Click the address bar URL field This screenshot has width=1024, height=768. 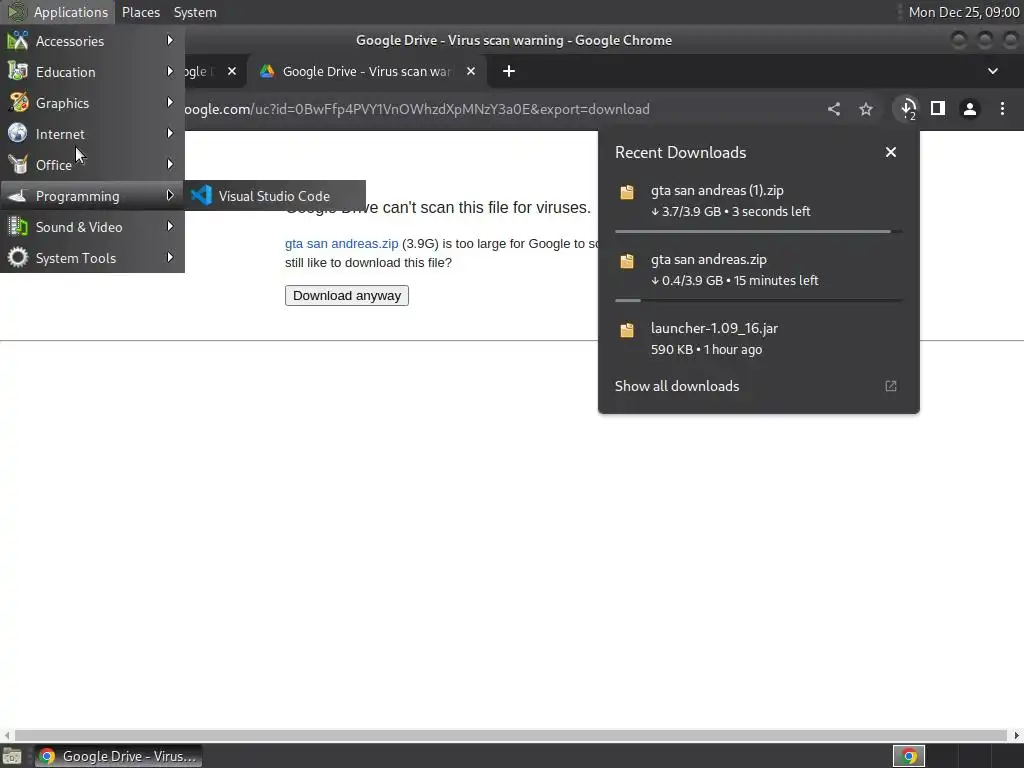coord(418,109)
